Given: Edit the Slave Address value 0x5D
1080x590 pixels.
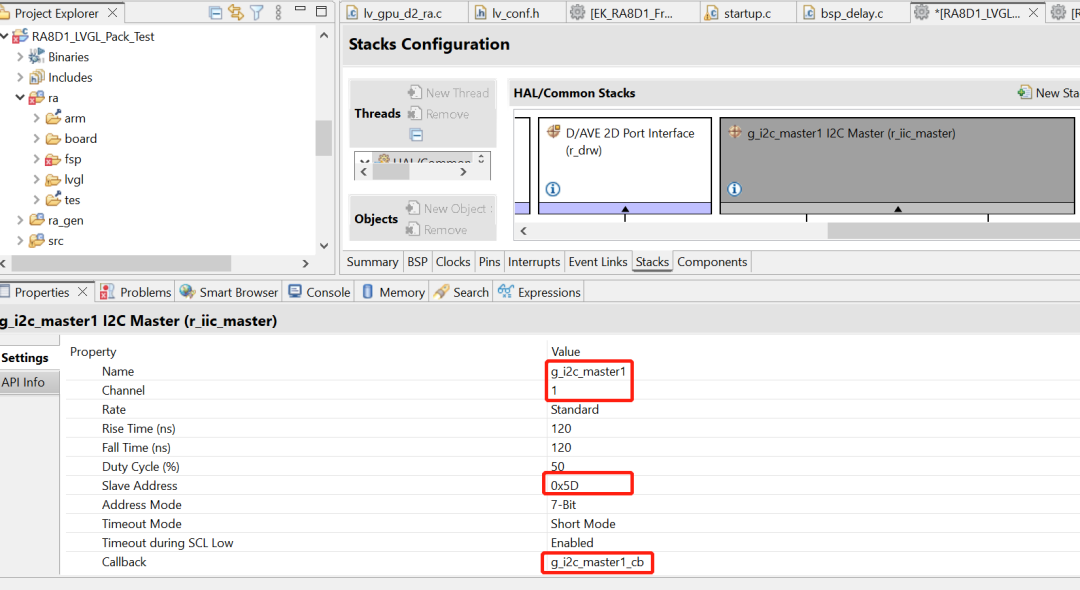Looking at the screenshot, I should click(x=565, y=485).
